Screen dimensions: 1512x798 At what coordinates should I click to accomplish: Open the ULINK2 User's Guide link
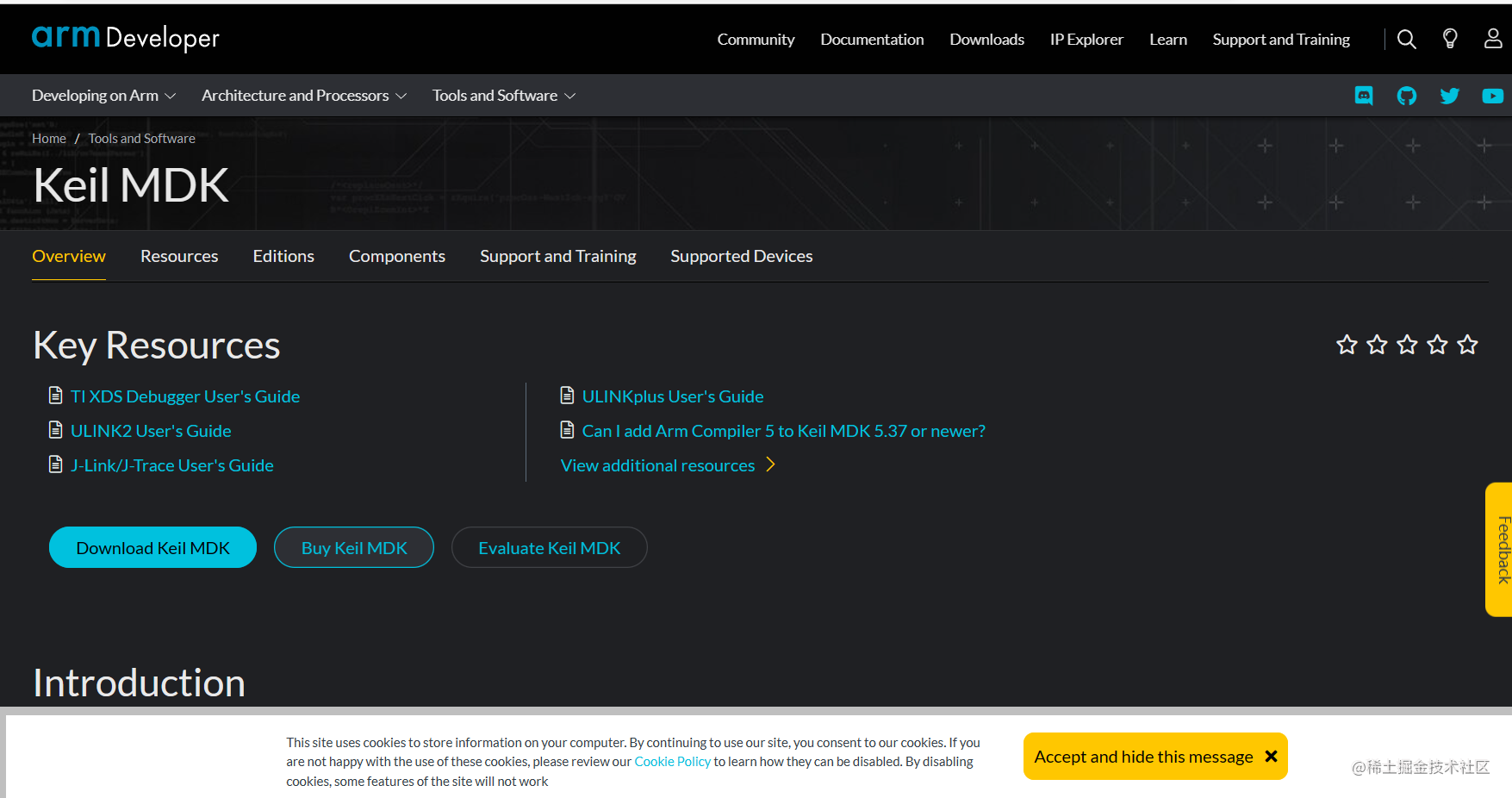151,431
